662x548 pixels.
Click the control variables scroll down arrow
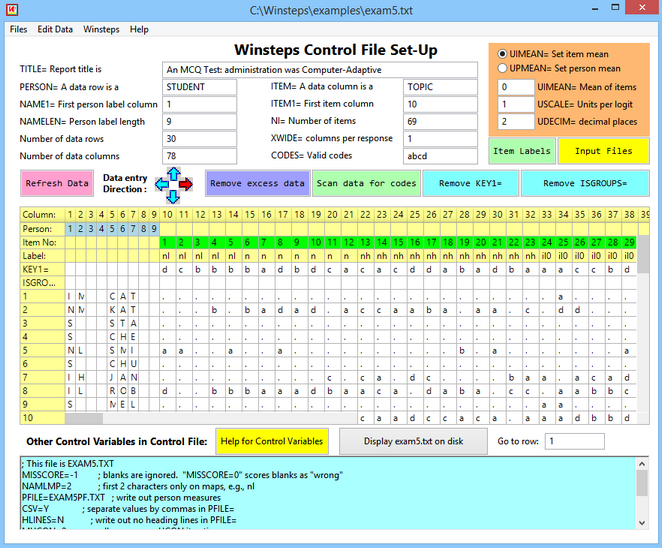tap(642, 523)
